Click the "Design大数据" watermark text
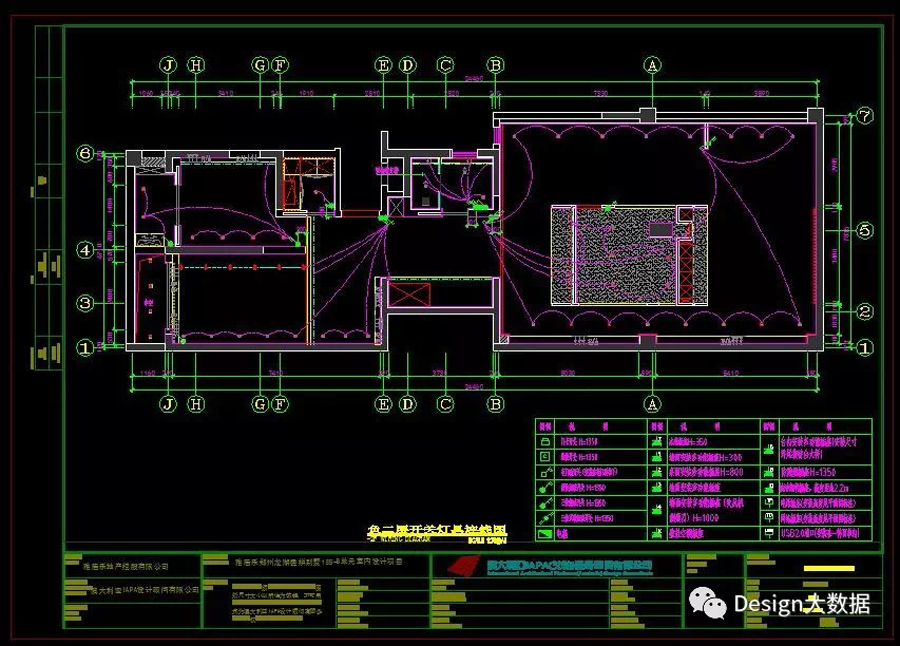900x646 pixels. [x=800, y=603]
